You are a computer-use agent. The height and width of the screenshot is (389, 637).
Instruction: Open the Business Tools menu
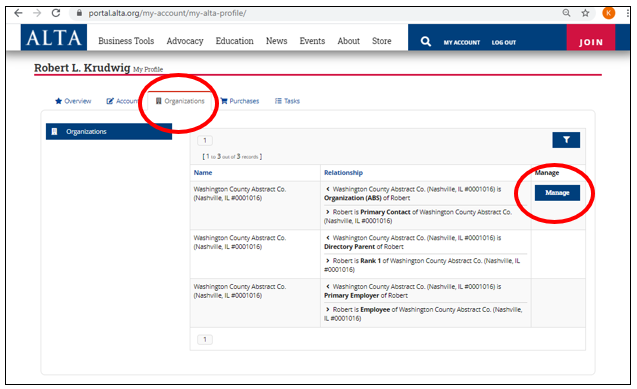(x=126, y=41)
